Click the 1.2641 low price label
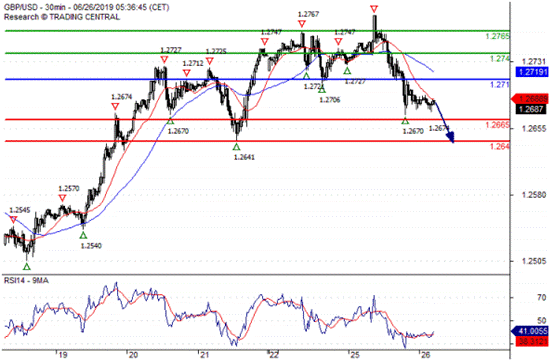The width and height of the screenshot is (554, 362). pos(244,157)
